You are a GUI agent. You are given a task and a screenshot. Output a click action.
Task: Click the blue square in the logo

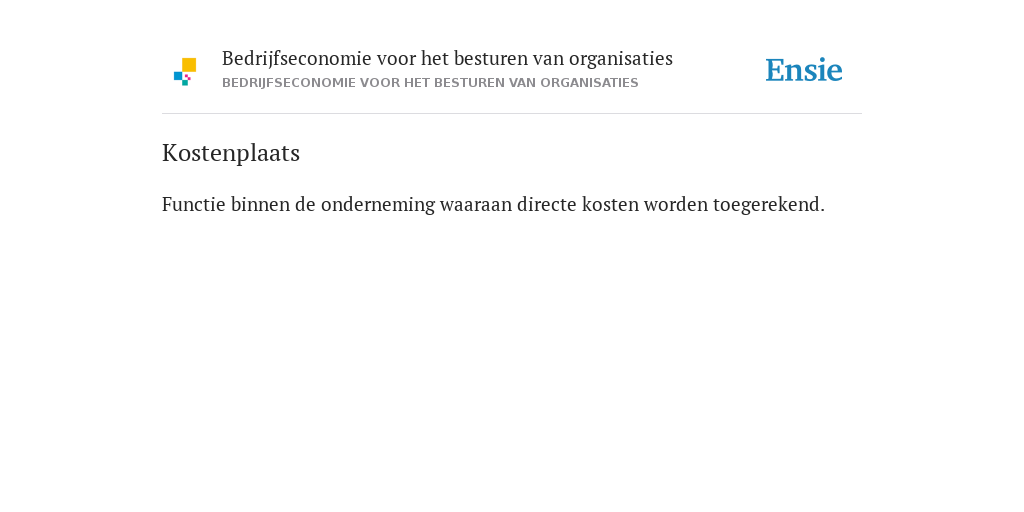[178, 76]
